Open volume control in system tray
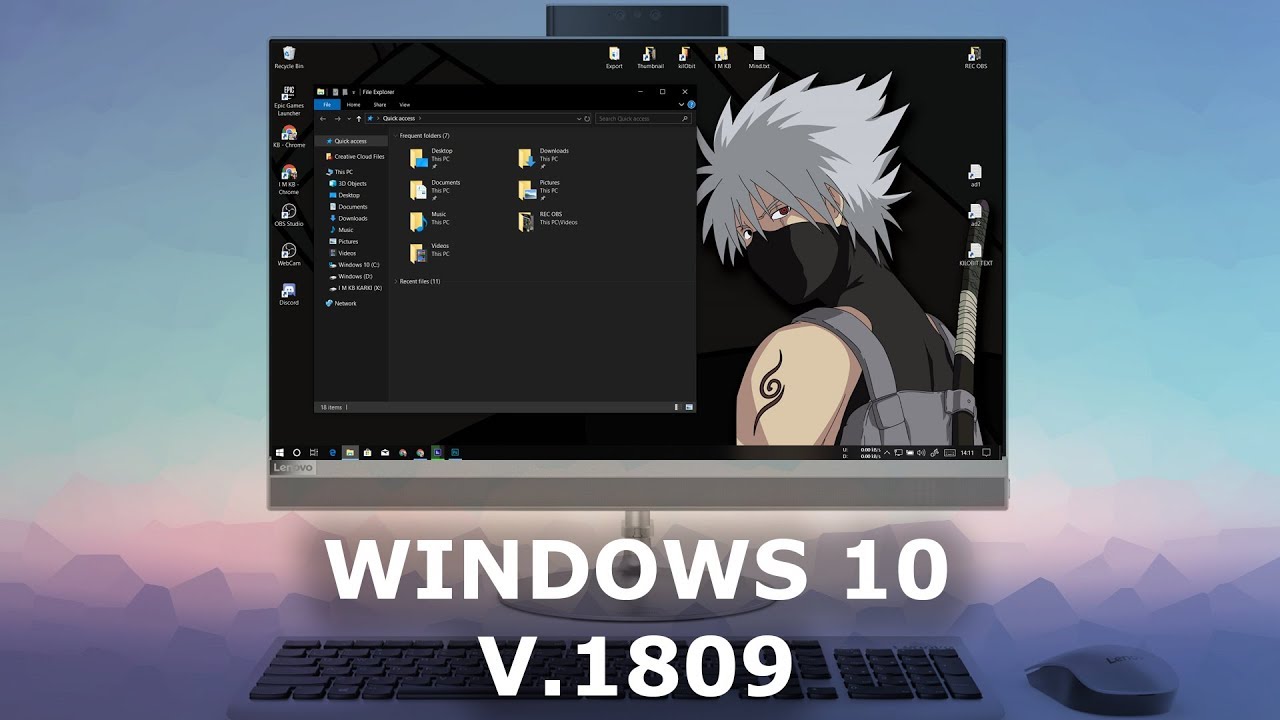The height and width of the screenshot is (720, 1280). pyautogui.click(x=921, y=452)
